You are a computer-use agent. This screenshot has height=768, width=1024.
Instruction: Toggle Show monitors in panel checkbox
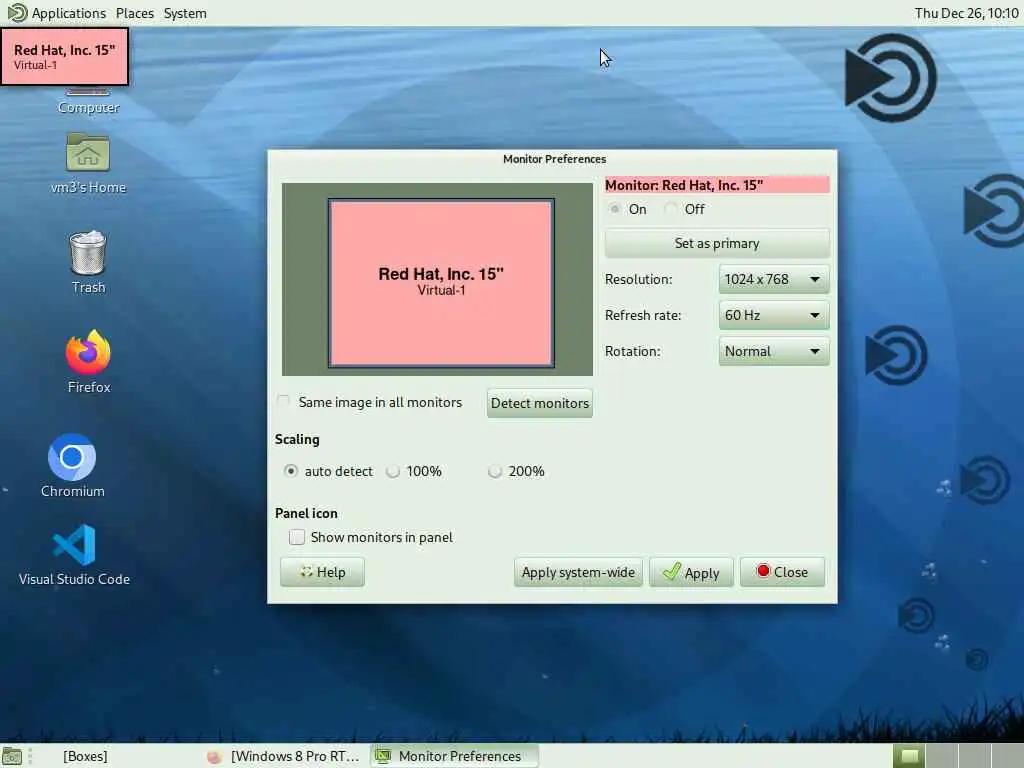[x=297, y=537]
